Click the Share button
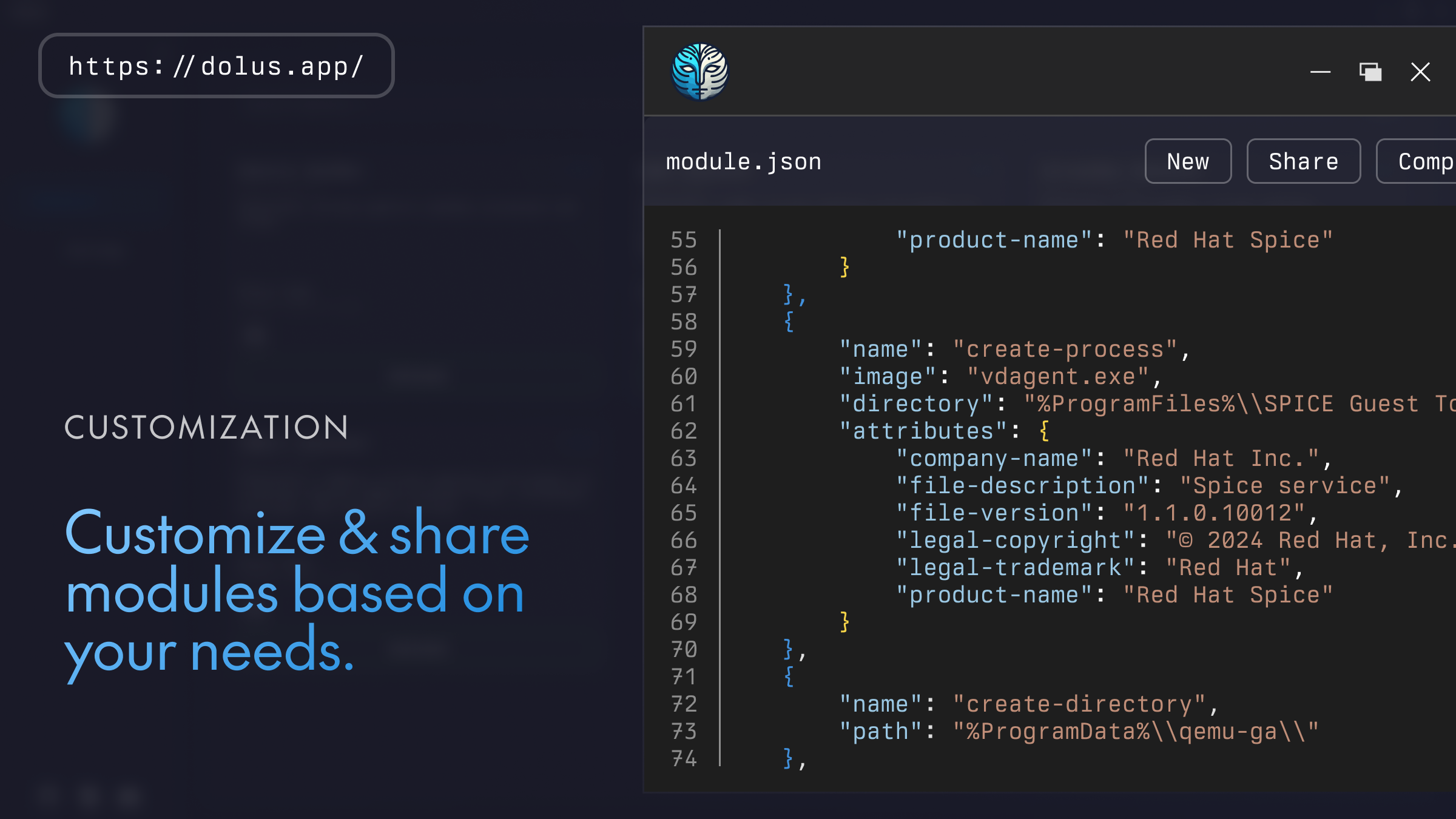 1303,161
